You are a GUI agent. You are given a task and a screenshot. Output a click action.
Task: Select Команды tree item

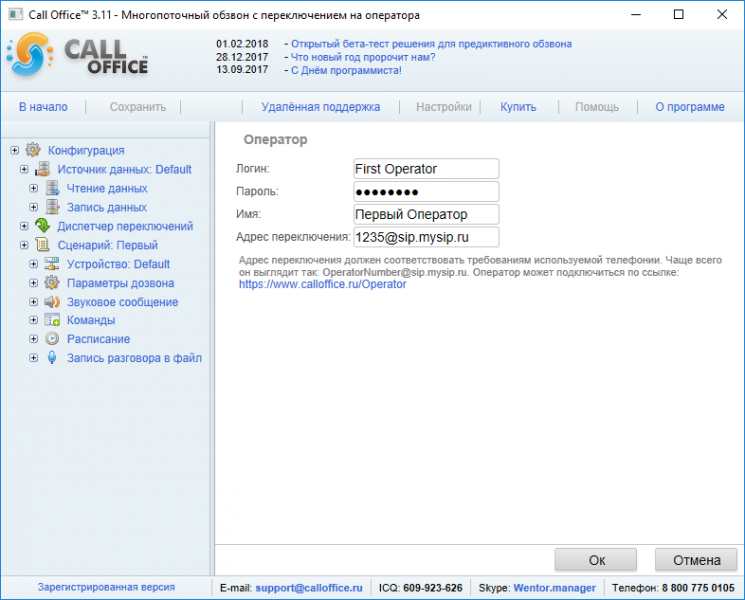pyautogui.click(x=91, y=320)
